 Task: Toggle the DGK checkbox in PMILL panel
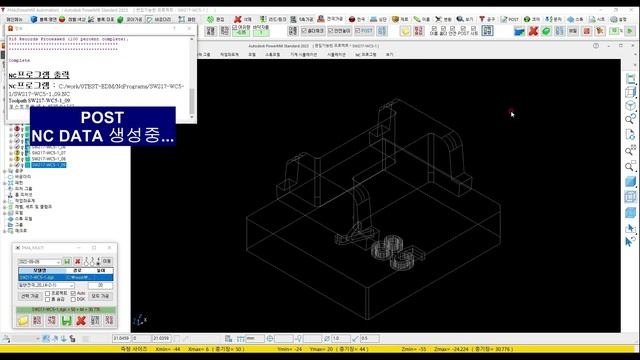(x=73, y=300)
